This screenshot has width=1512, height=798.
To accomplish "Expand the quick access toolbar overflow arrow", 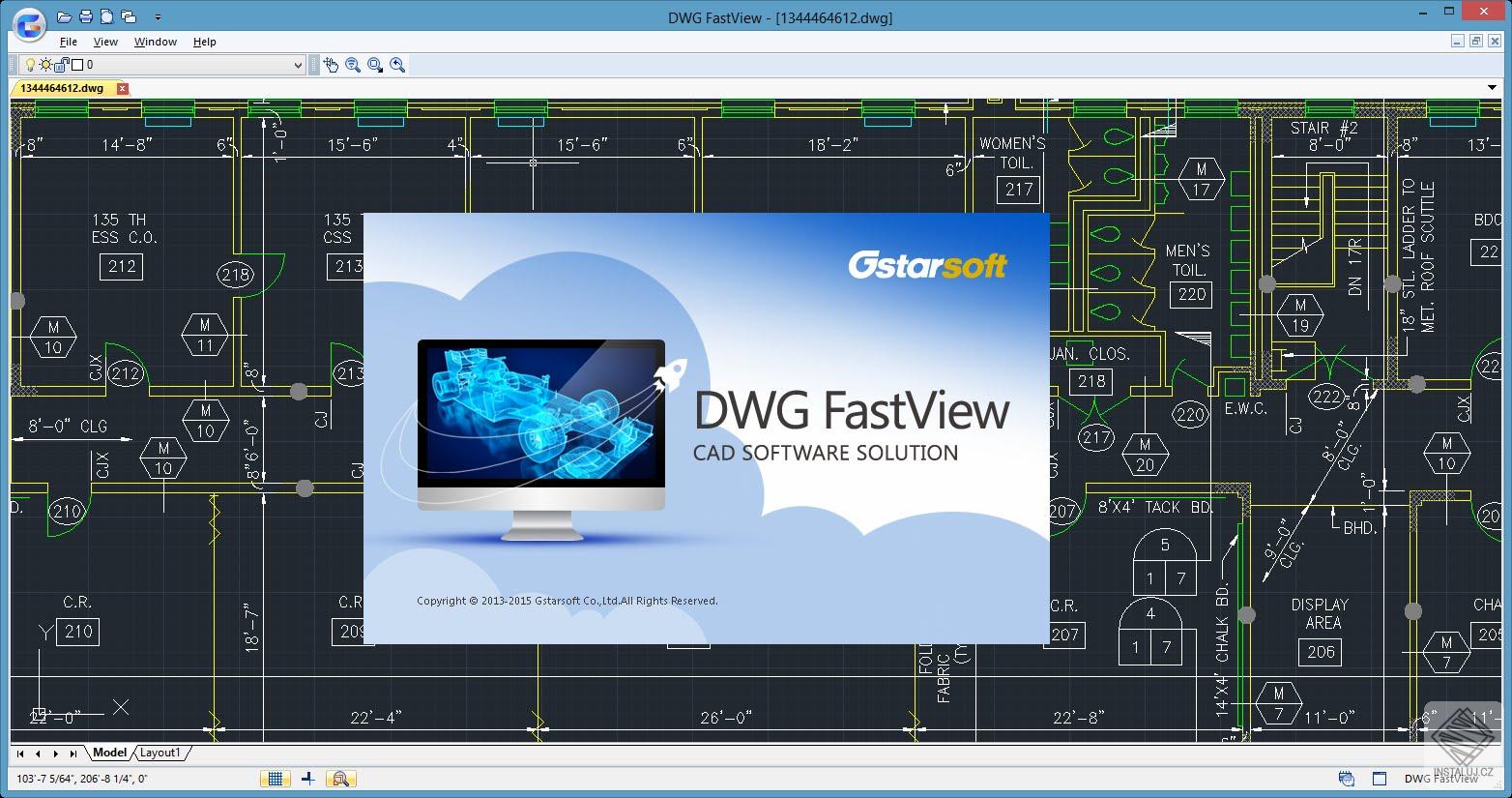I will tap(158, 16).
